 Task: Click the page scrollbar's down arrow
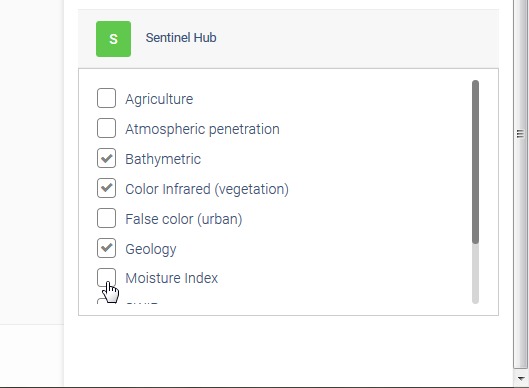521,378
